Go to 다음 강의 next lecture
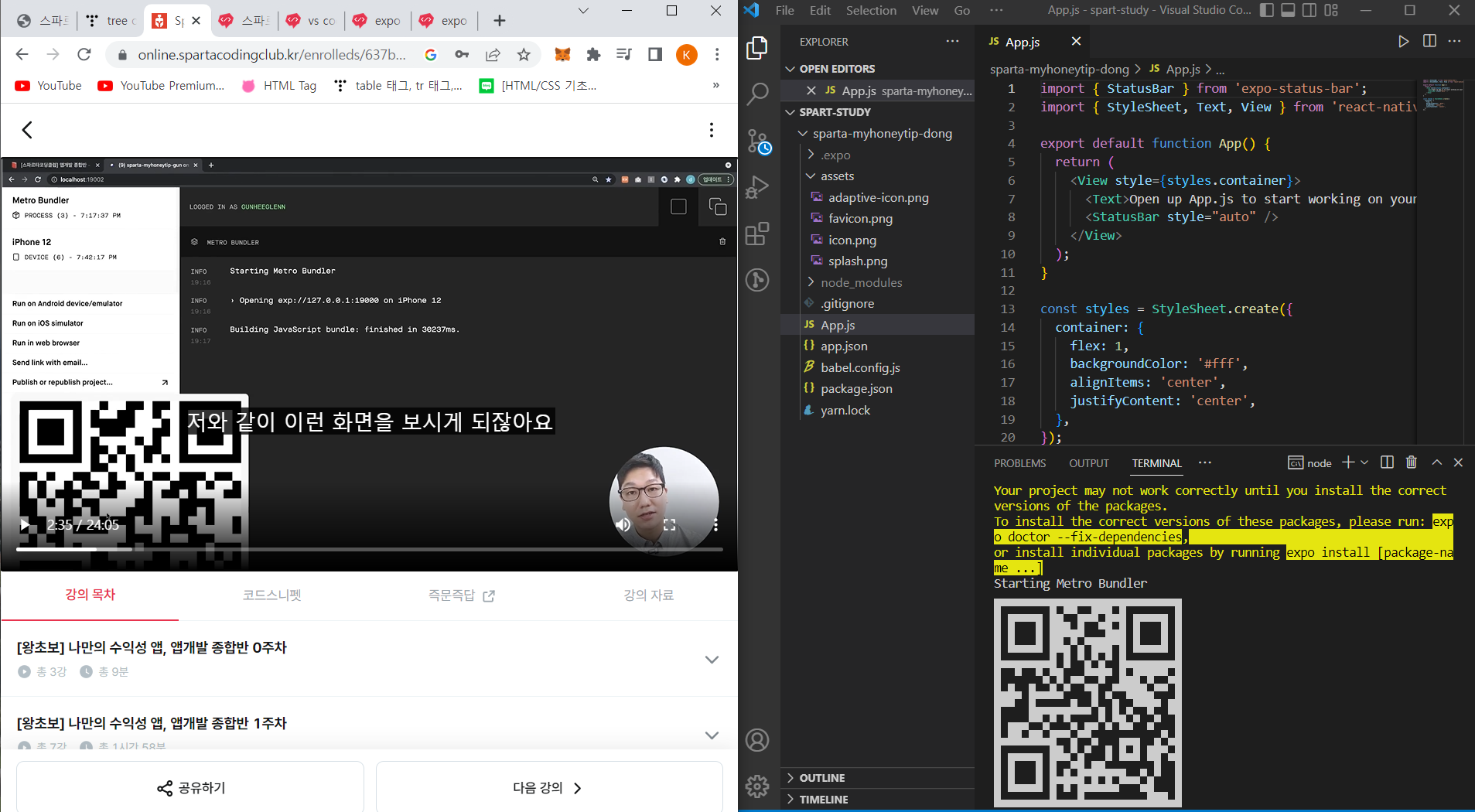Viewport: 1475px width, 812px height. click(x=548, y=787)
